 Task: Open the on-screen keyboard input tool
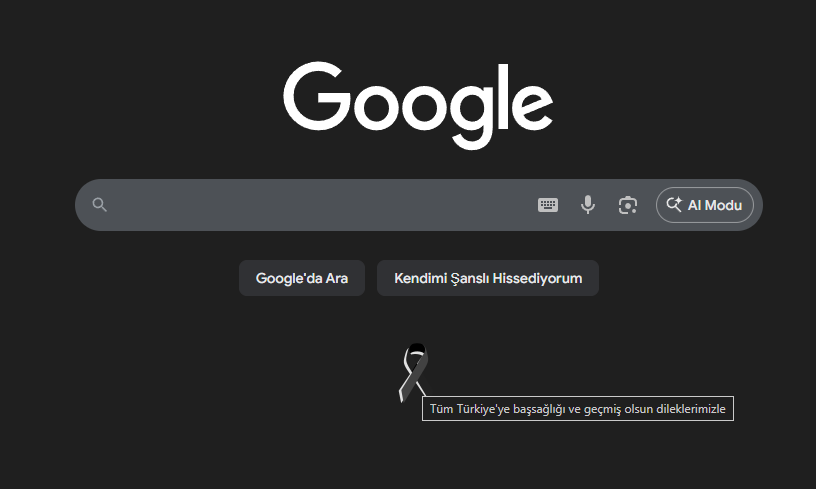point(547,205)
